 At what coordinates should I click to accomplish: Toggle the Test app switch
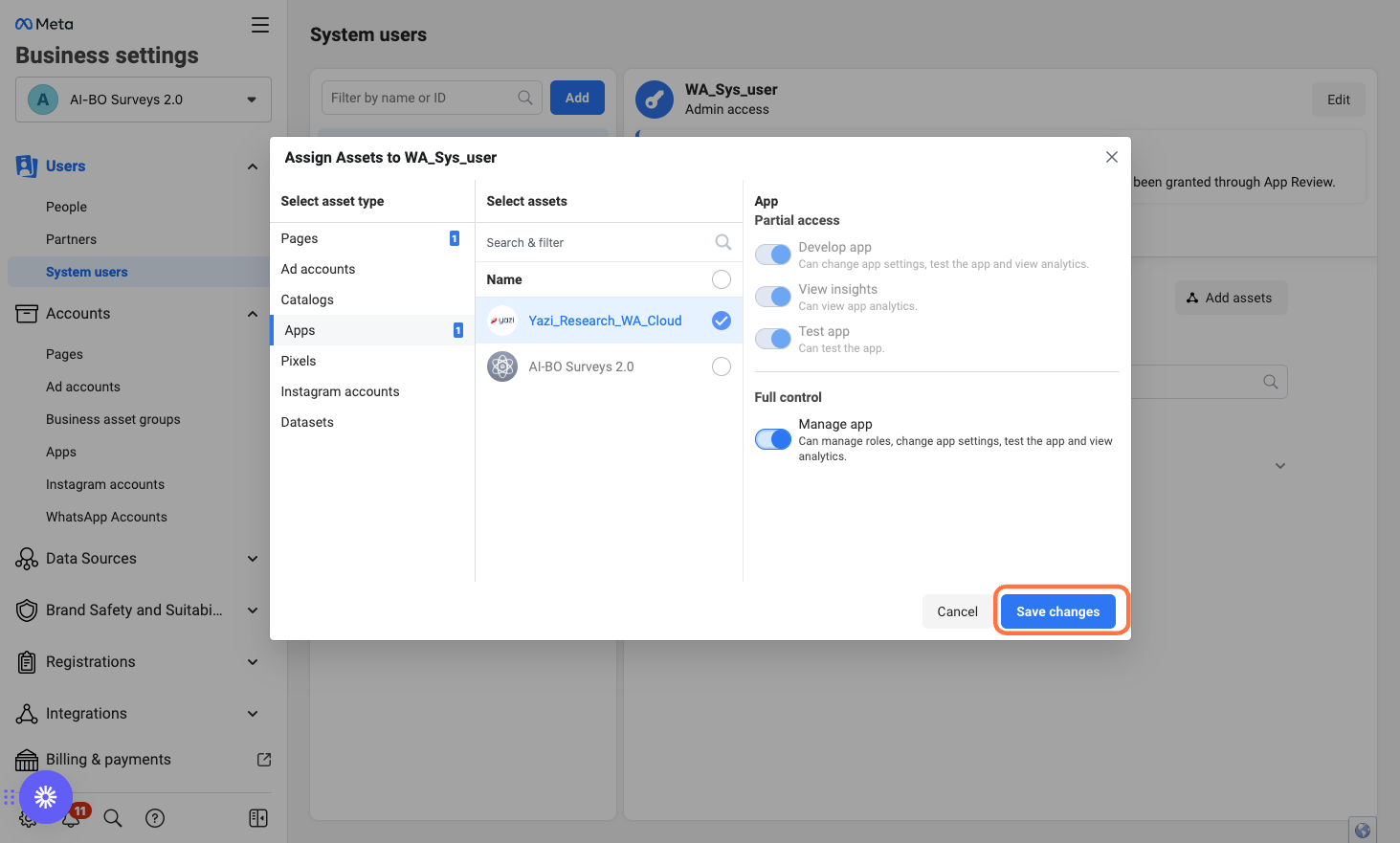click(773, 339)
